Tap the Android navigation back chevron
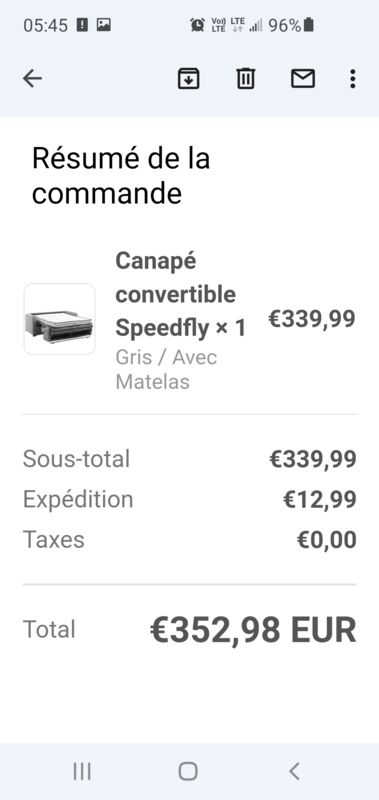Screen dimensions: 379x800 pyautogui.click(x=294, y=771)
